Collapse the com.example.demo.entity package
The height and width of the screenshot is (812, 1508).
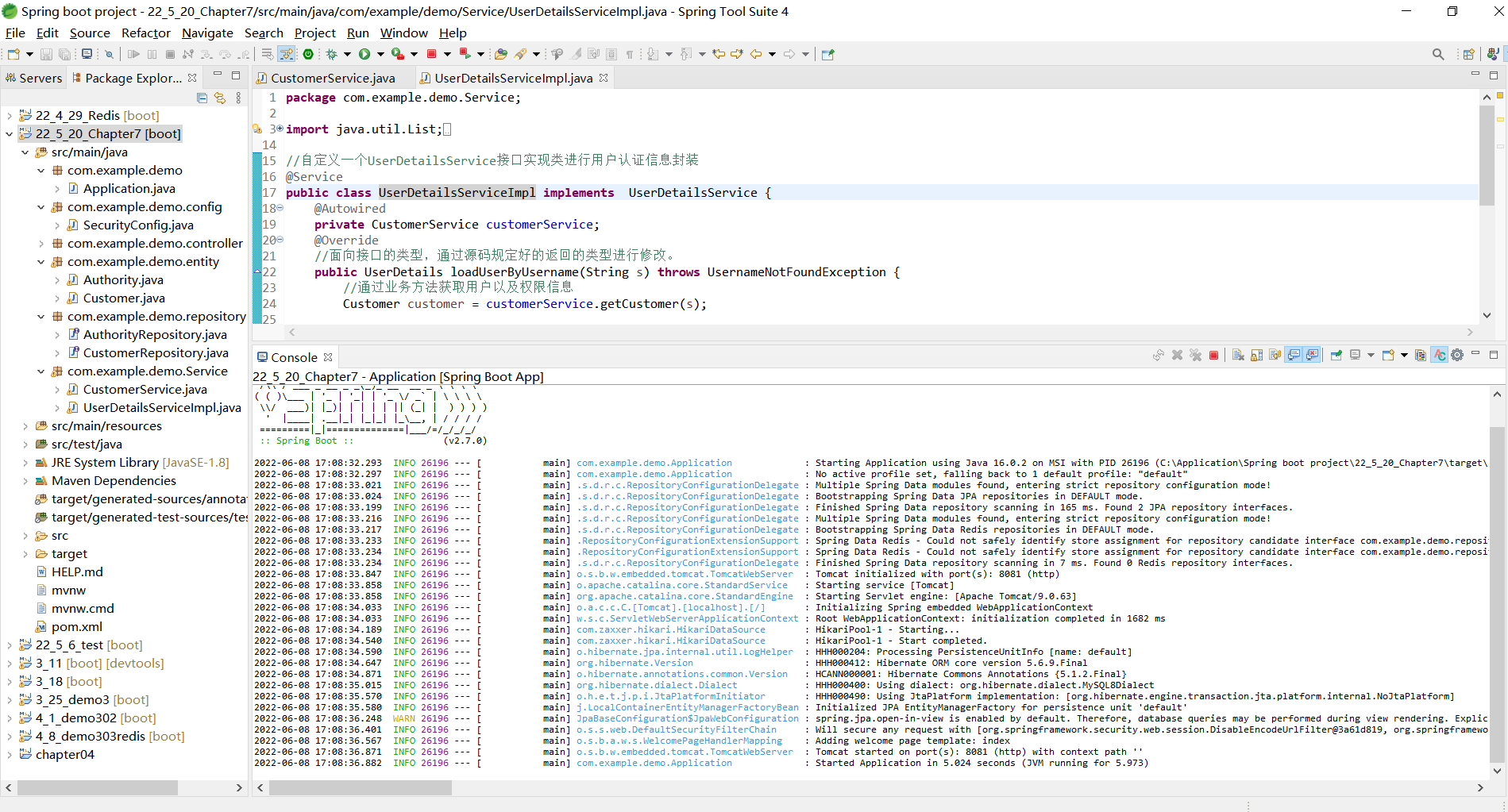pyautogui.click(x=41, y=262)
